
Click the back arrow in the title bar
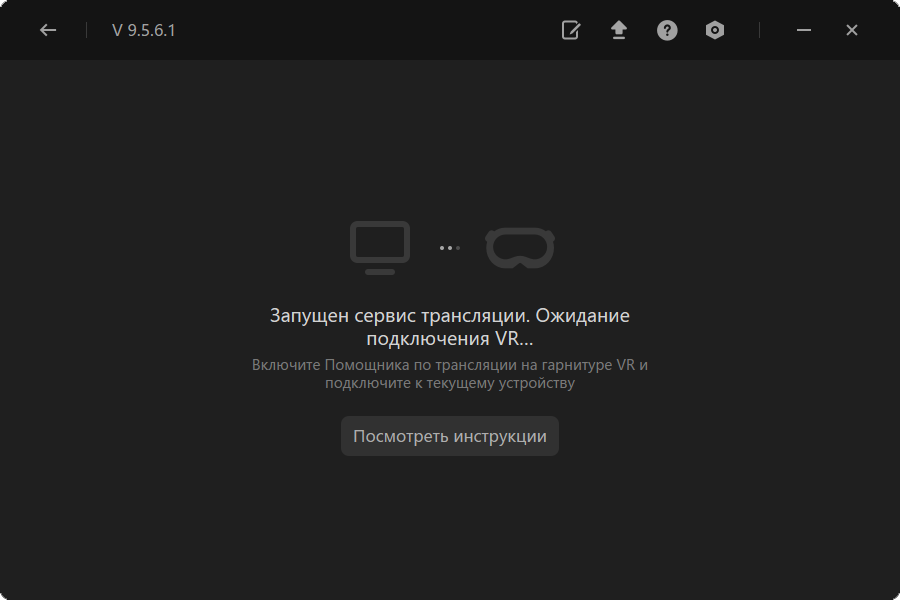(x=48, y=30)
